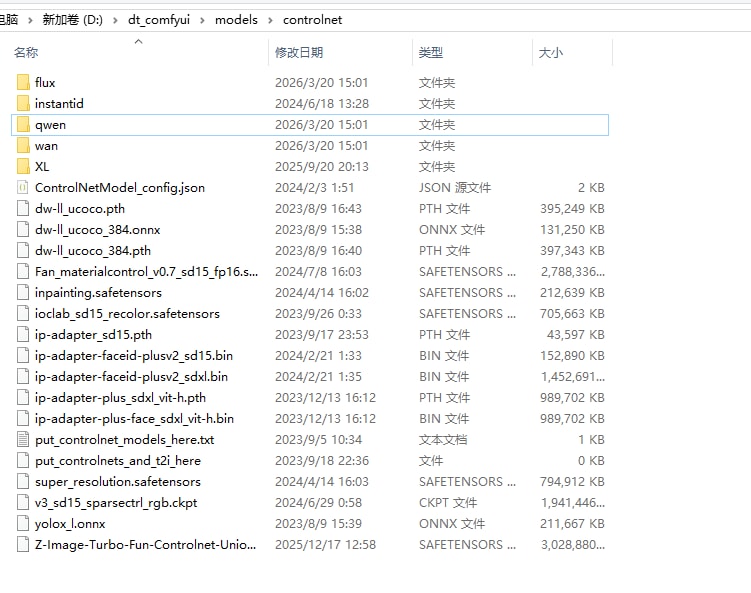Select the v3_sd15_sparsectrl_rgb.ckpt file
The height and width of the screenshot is (593, 751).
(116, 503)
